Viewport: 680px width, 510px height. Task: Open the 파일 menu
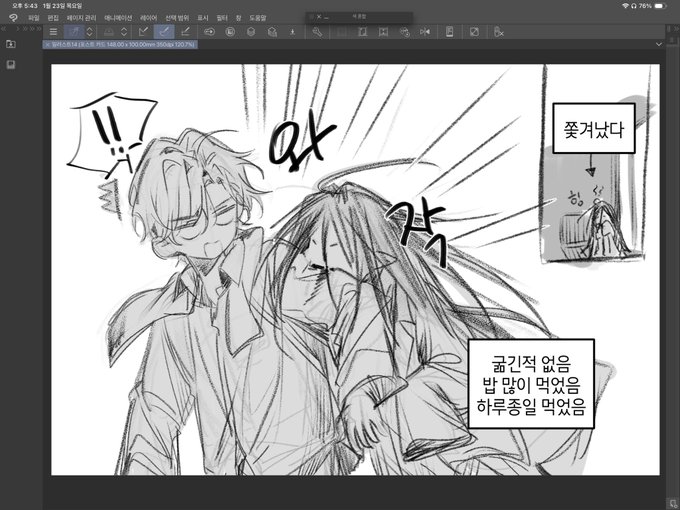point(33,18)
